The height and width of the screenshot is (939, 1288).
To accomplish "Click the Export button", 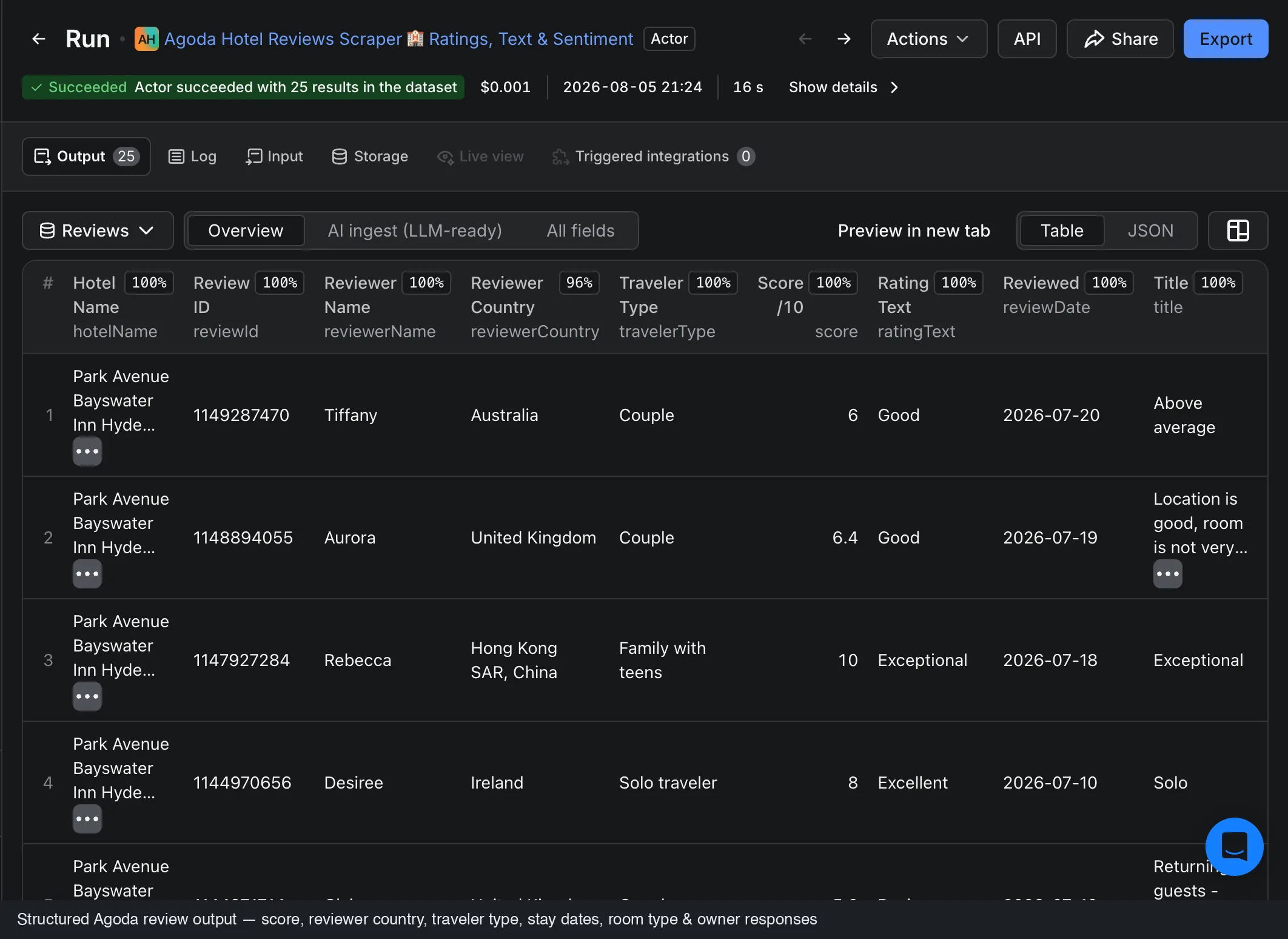I will (1226, 39).
